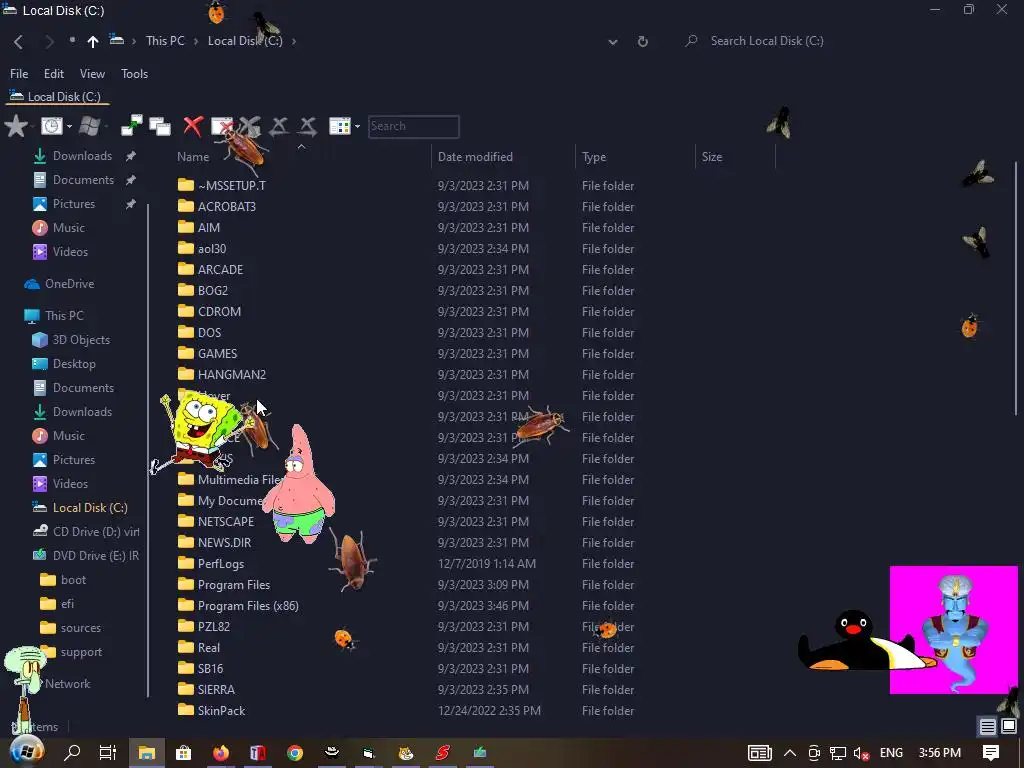Open the View menu

92,74
